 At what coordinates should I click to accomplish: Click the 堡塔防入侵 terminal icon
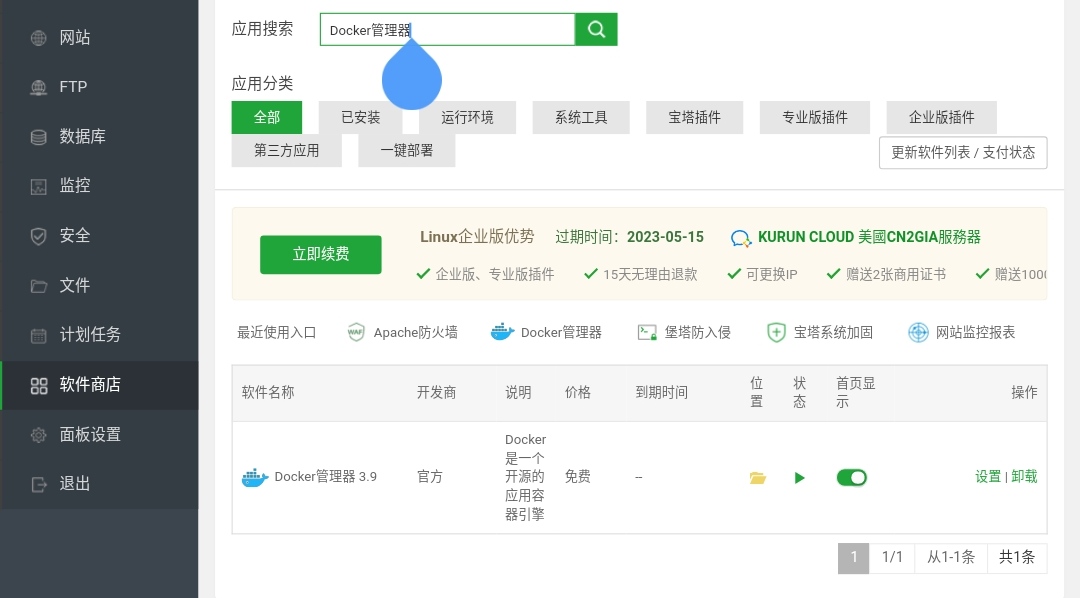pyautogui.click(x=647, y=333)
